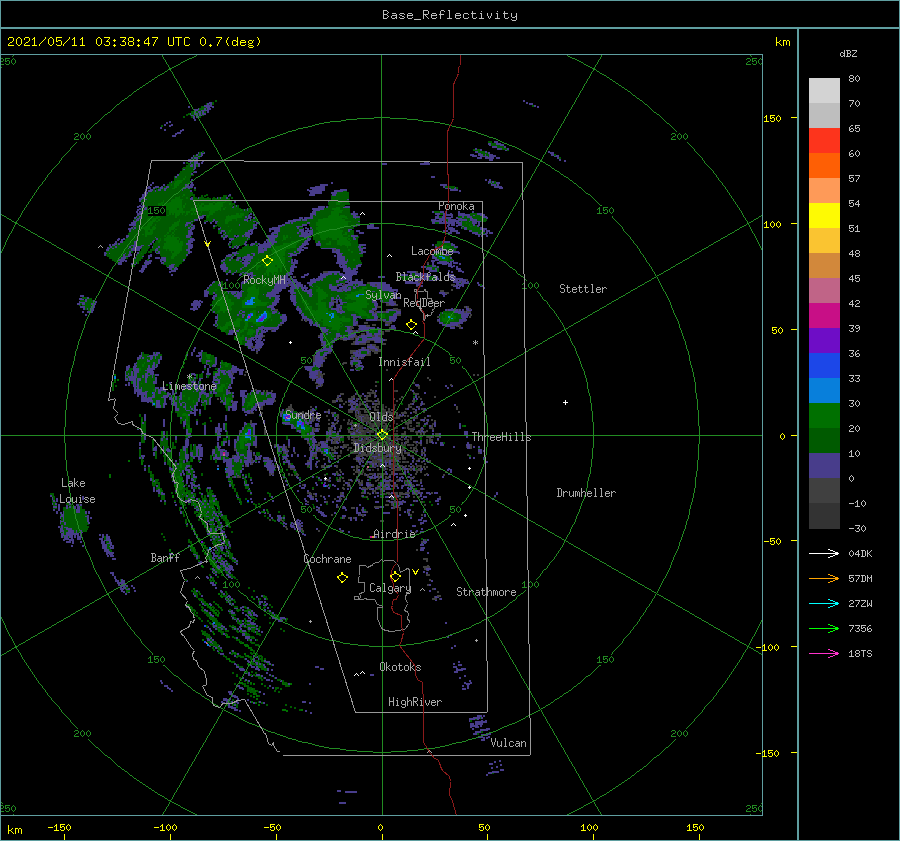This screenshot has width=900, height=841.
Task: Pick the orange 57-60 dBZ color swatch
Action: coord(824,166)
